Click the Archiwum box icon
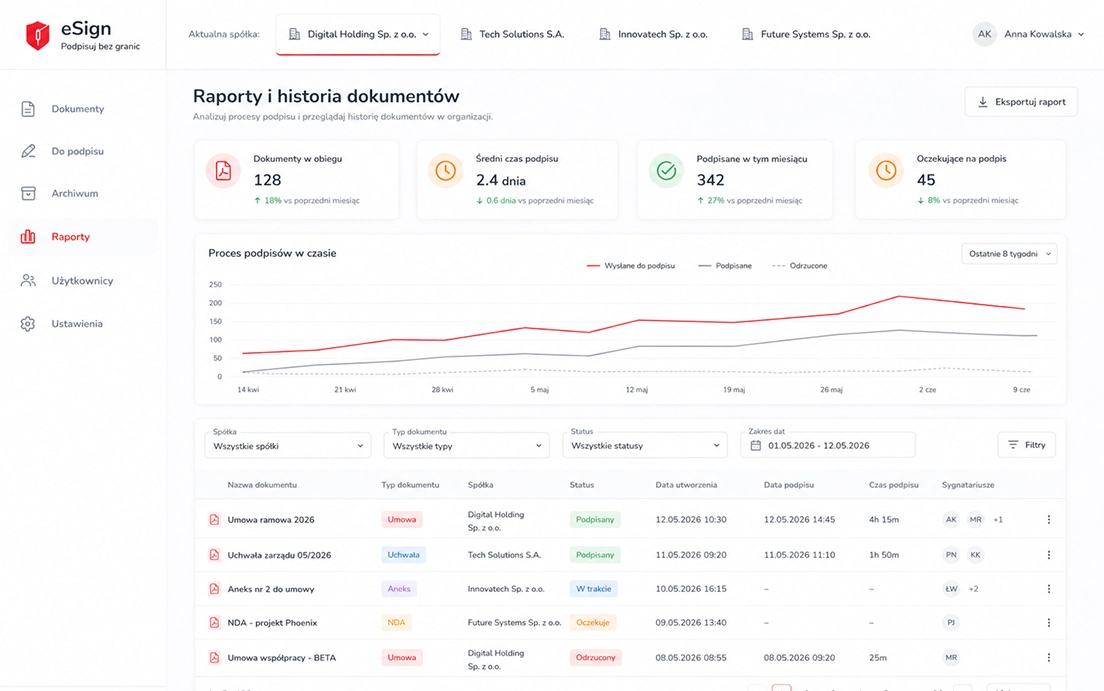Screen dimensions: 1104x691 click(28, 194)
